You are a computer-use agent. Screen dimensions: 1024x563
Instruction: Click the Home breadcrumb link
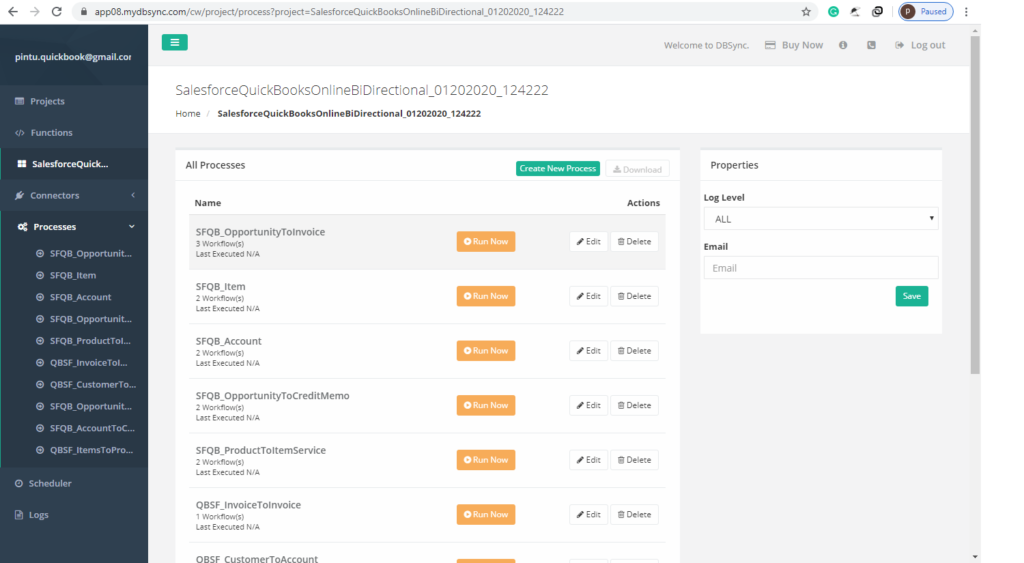click(188, 114)
